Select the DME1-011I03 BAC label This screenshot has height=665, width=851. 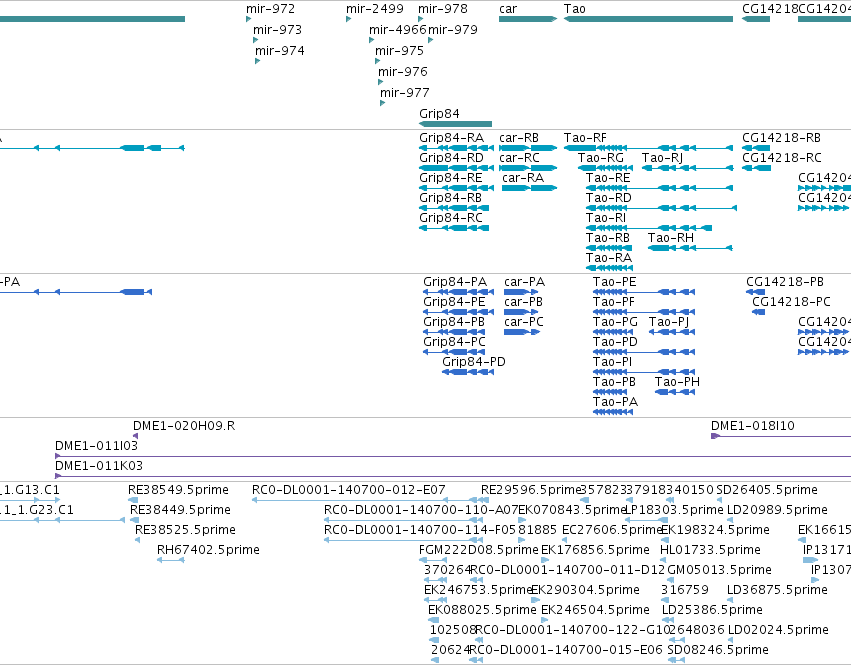97,446
